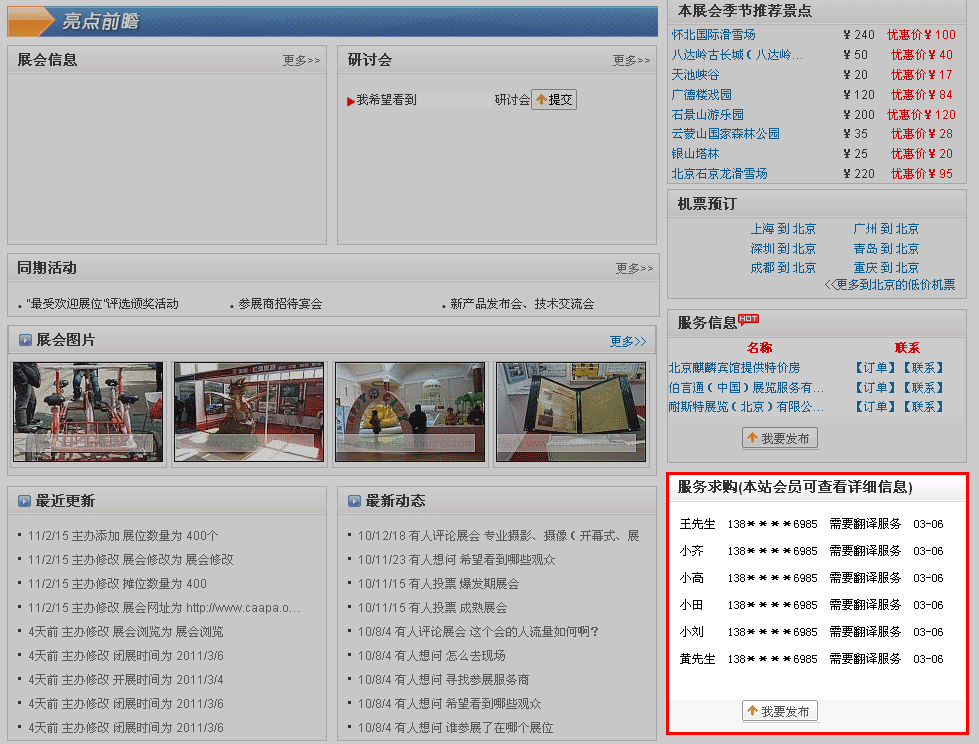
Task: Click the orange arrow icon in 亮点前瞻 banner
Action: pos(32,21)
